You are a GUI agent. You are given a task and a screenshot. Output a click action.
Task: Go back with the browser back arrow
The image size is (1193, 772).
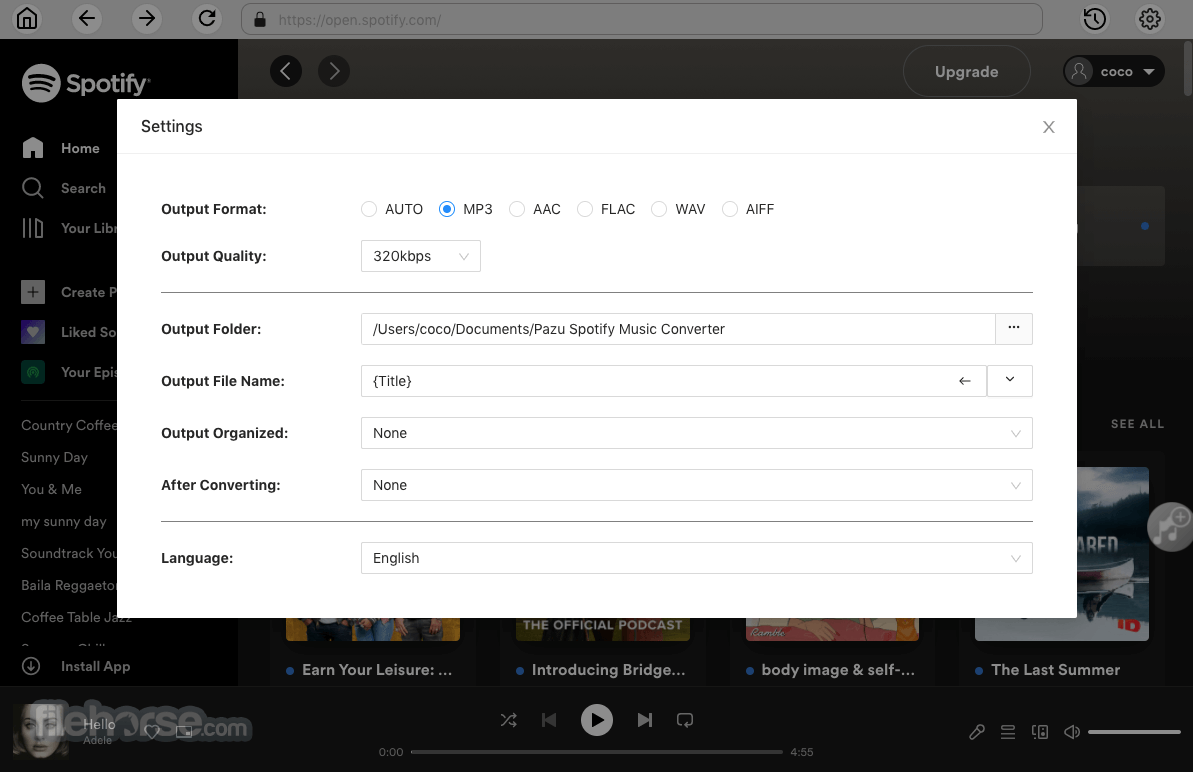pyautogui.click(x=87, y=18)
